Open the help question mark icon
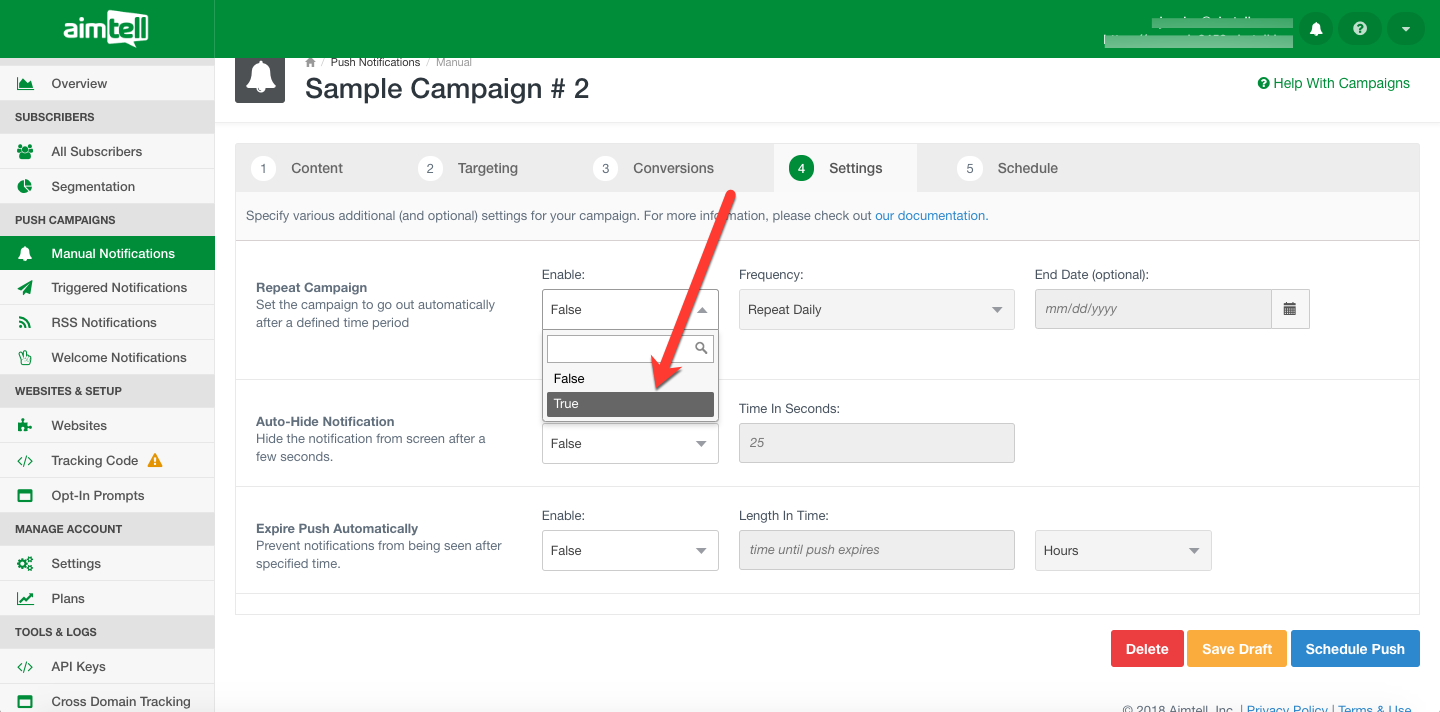The image size is (1440, 712). [x=1360, y=29]
